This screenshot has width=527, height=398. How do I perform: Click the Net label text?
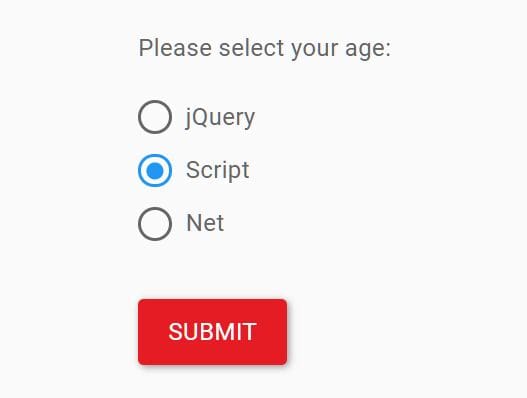(x=205, y=223)
